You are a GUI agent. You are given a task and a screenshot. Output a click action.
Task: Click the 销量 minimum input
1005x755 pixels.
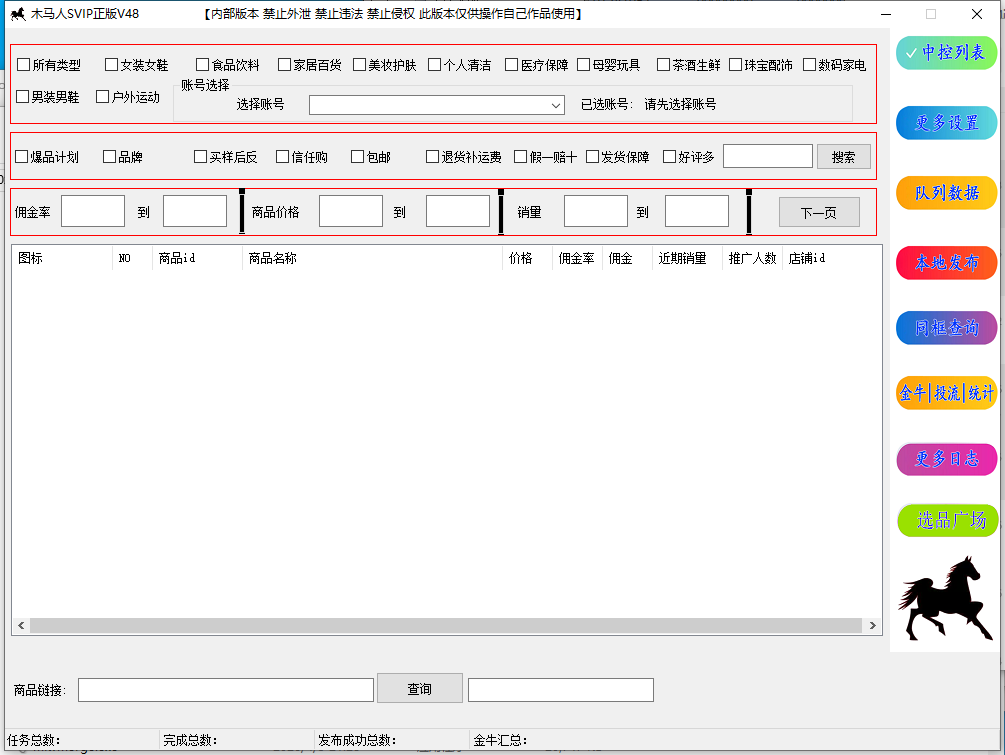coord(595,212)
